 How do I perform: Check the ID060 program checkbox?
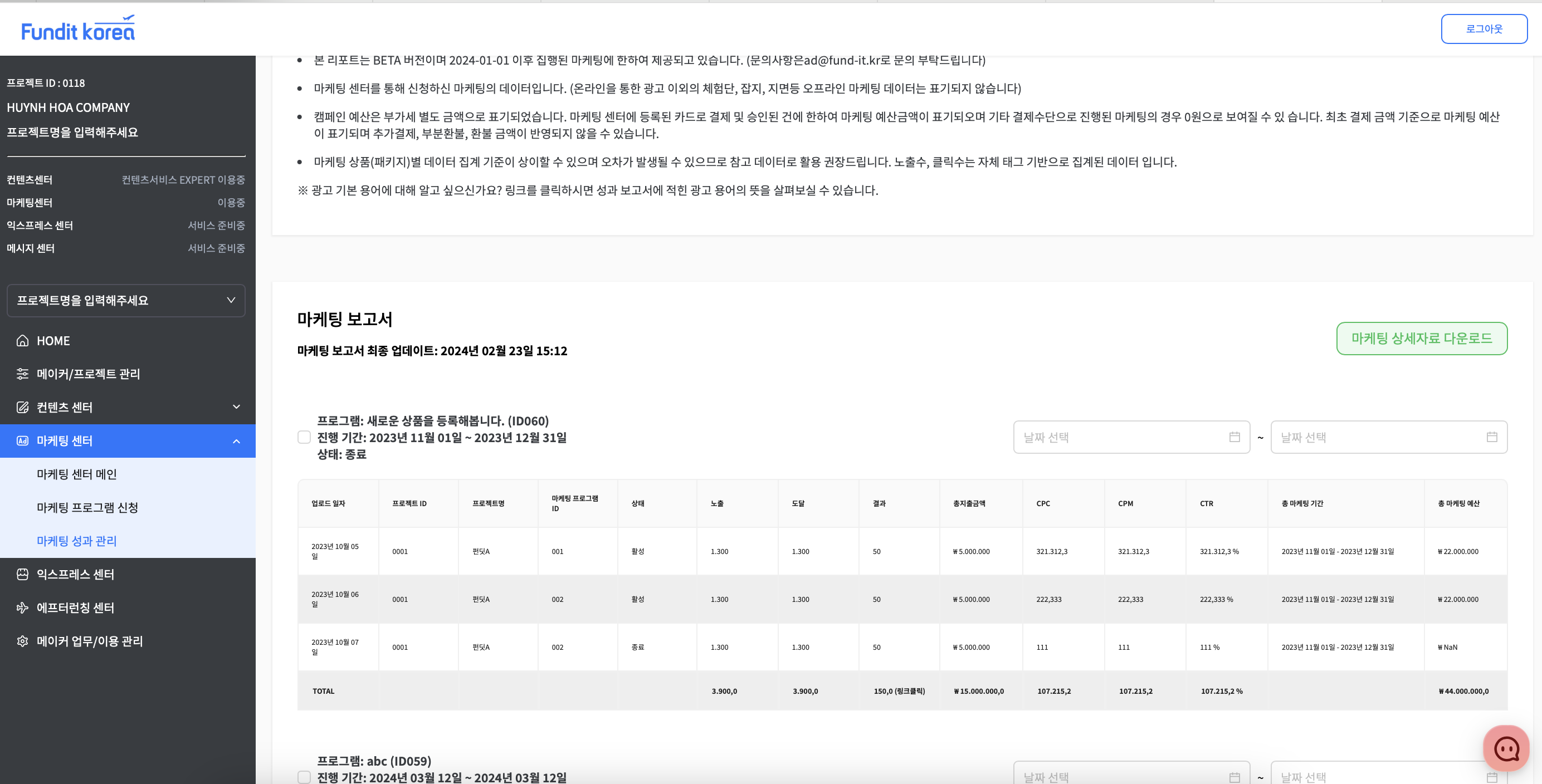(x=304, y=438)
